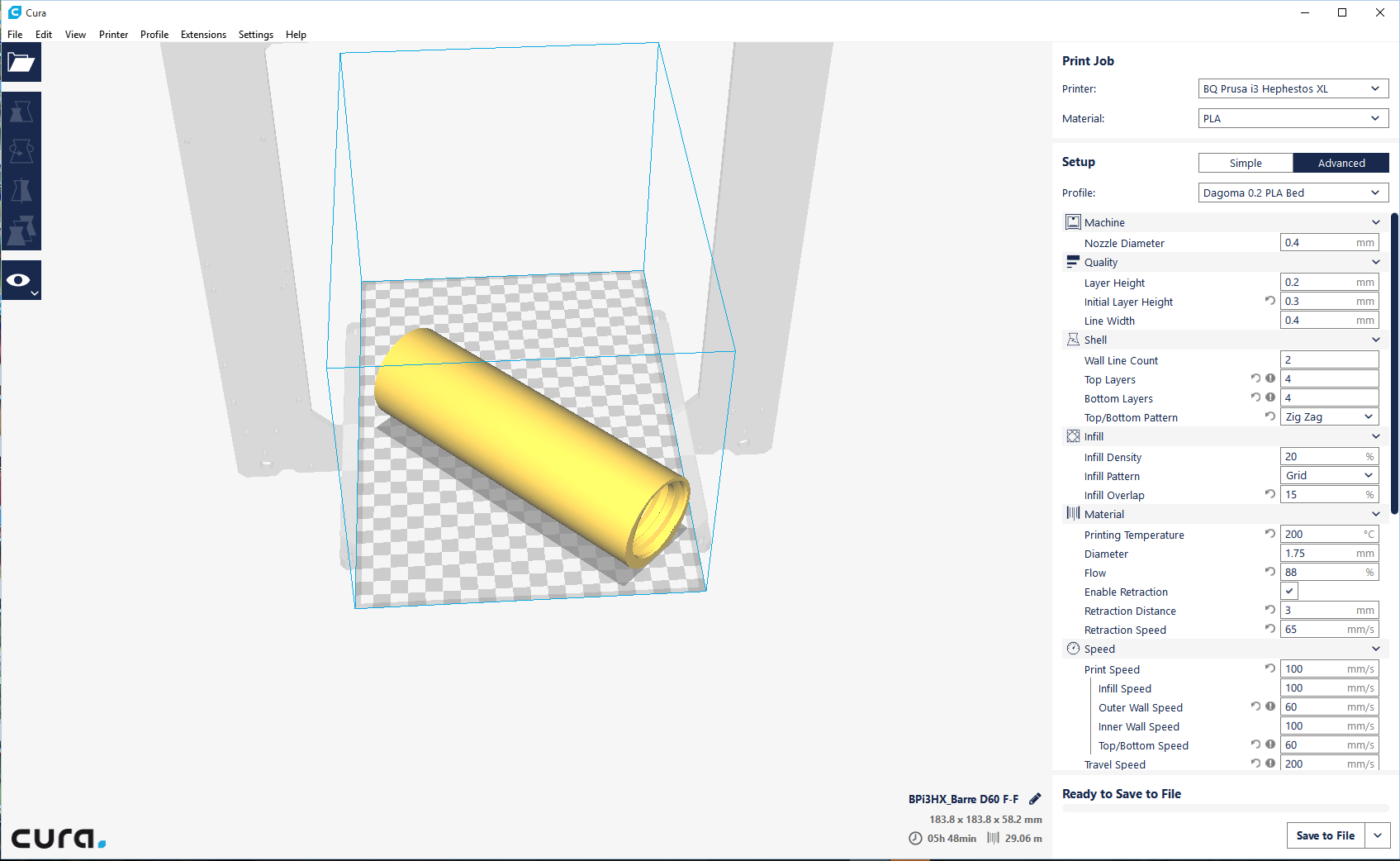Viewport: 1400px width, 861px height.
Task: Open the View menu
Action: click(x=75, y=35)
